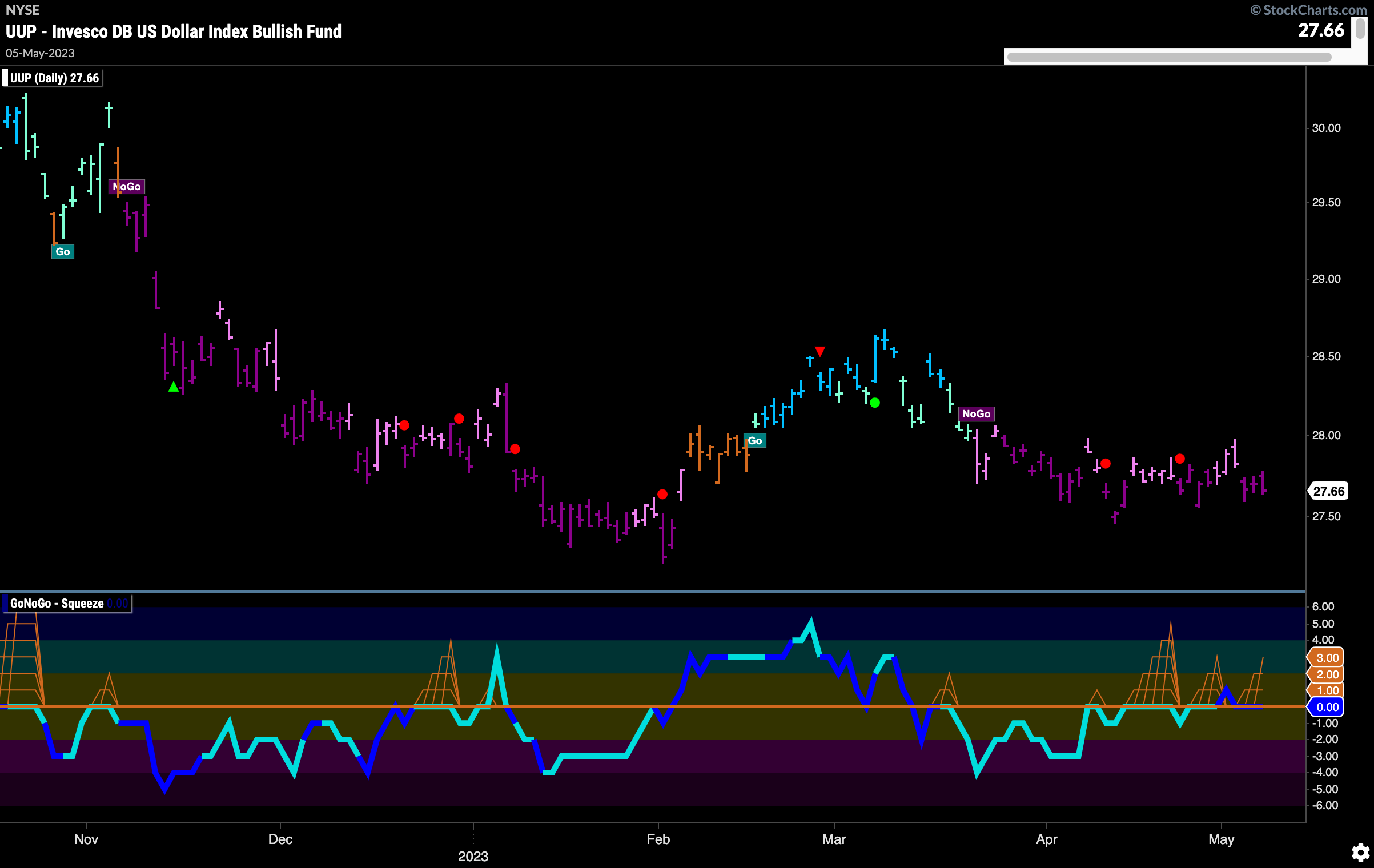Screen dimensions: 1374x868
Task: Click the large 27.66 price in header
Action: pos(1321,30)
